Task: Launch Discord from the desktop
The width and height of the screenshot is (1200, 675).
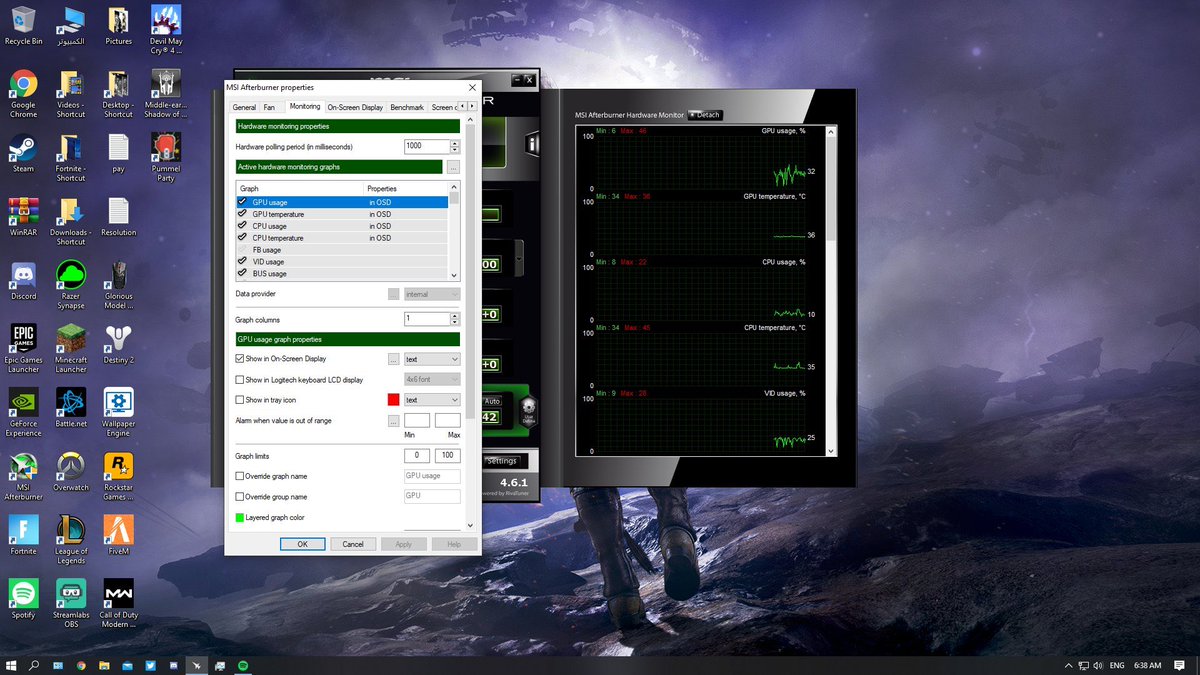Action: (23, 280)
